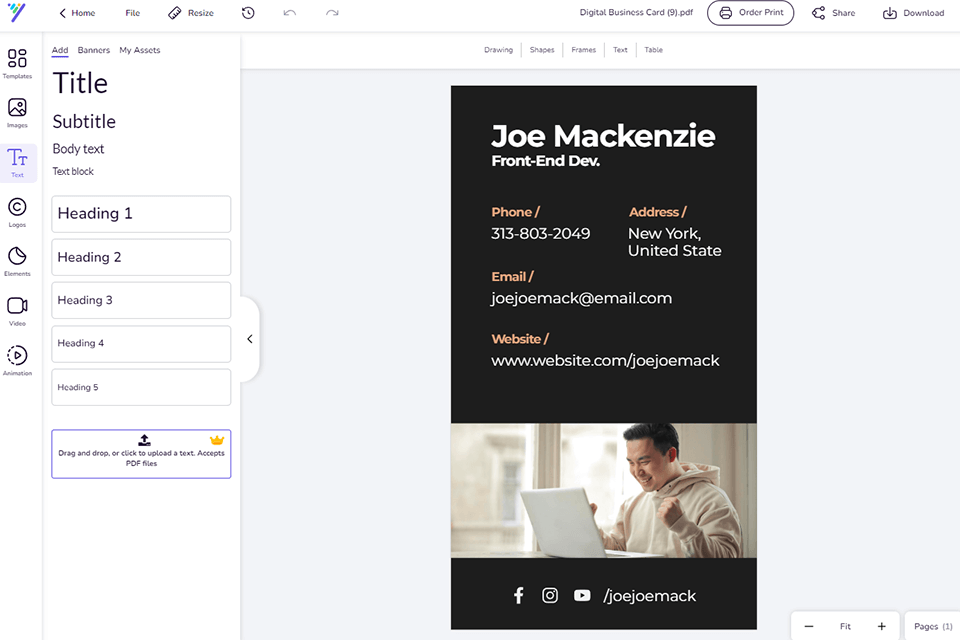Open the File menu
This screenshot has height=640, width=960.
coord(133,13)
